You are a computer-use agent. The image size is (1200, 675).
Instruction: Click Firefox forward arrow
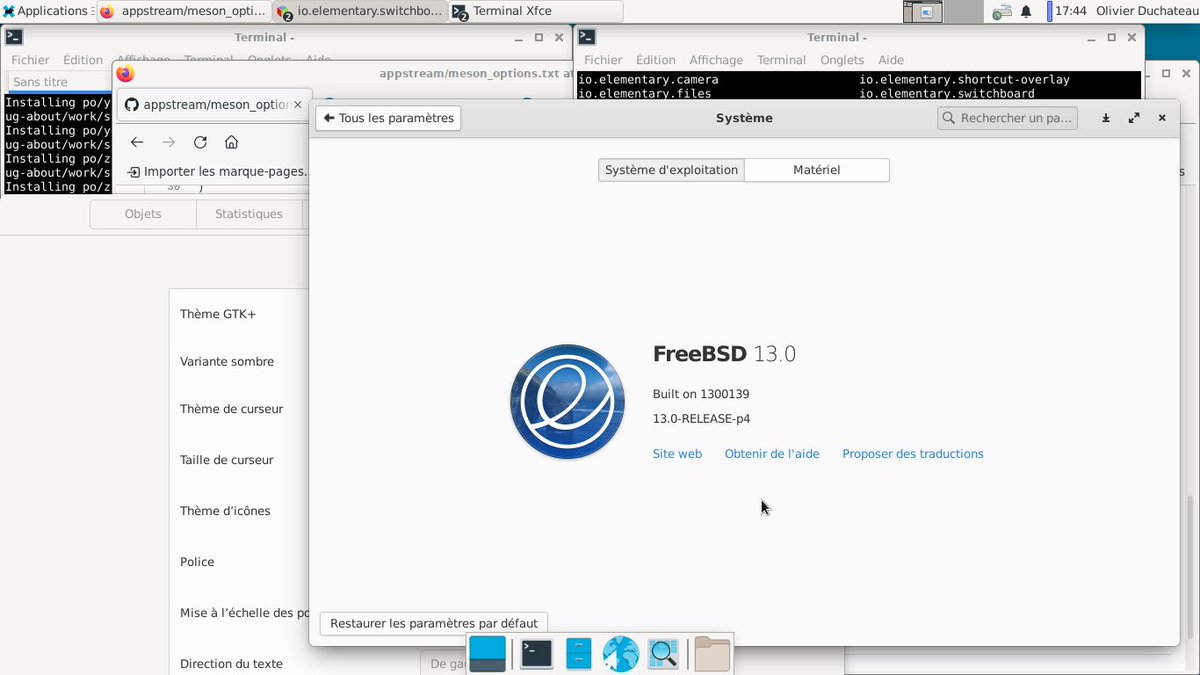pos(168,142)
